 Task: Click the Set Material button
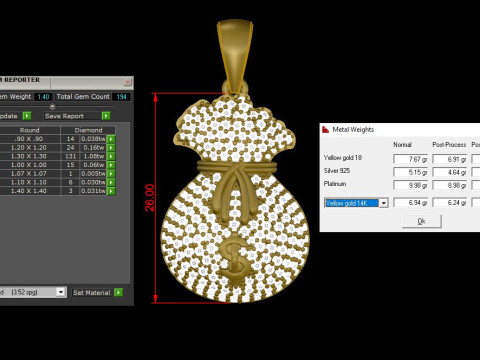point(92,293)
